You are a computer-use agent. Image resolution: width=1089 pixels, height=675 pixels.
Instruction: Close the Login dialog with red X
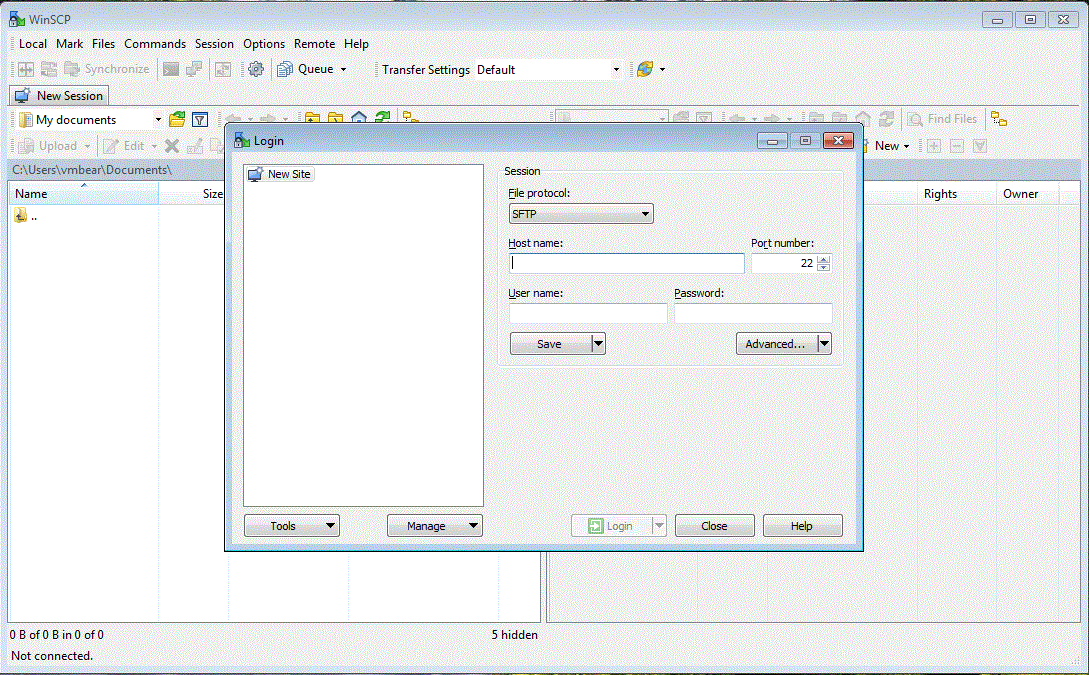coord(838,140)
